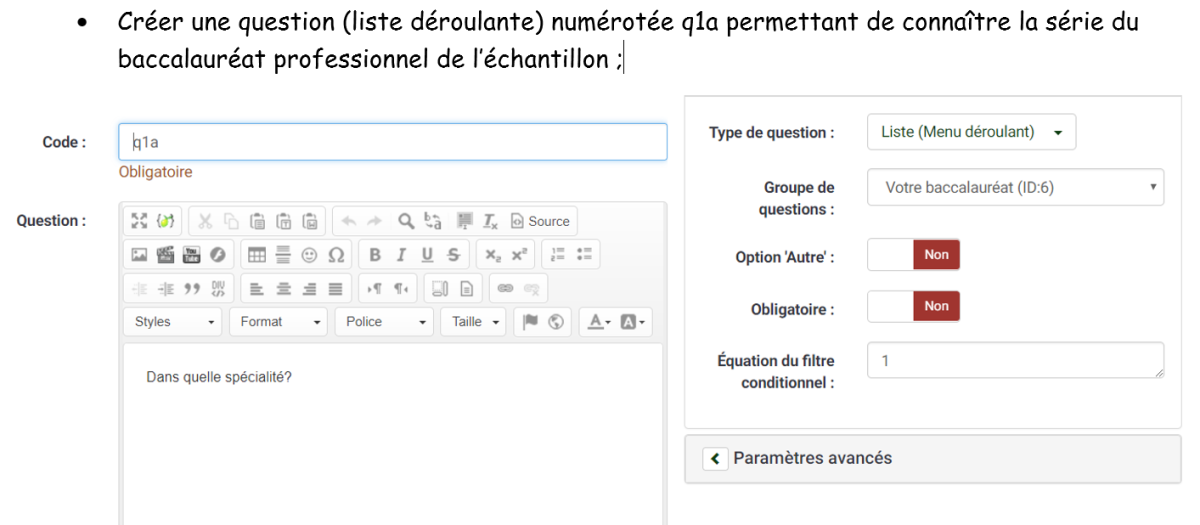Toggle the Obligatoire switch
Image resolution: width=1200 pixels, height=525 pixels.
tap(914, 306)
